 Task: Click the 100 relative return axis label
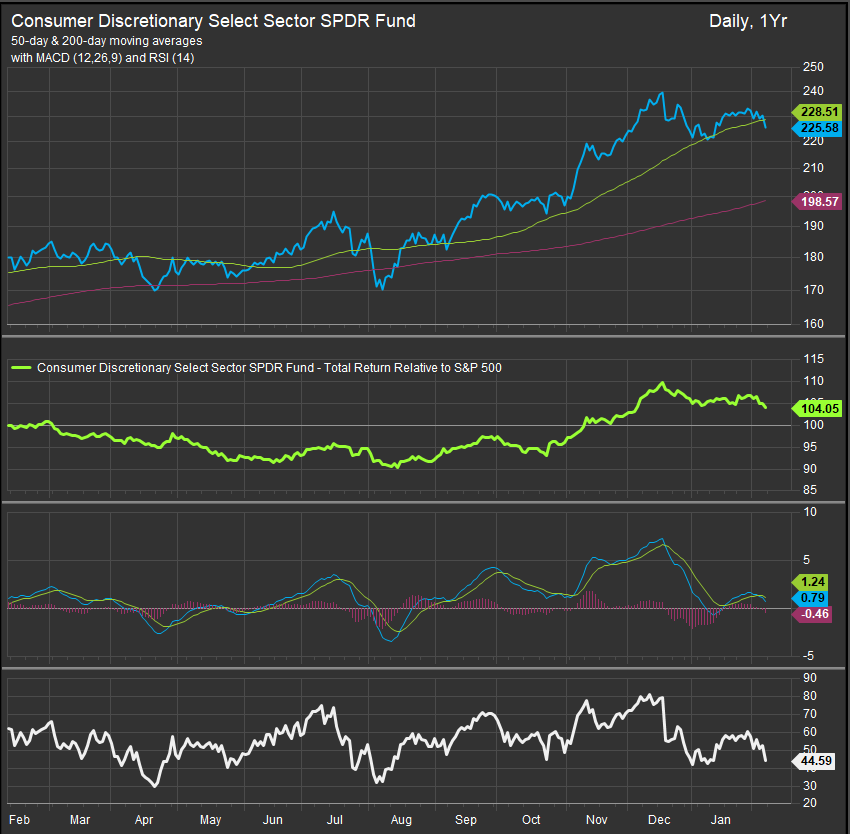click(813, 425)
